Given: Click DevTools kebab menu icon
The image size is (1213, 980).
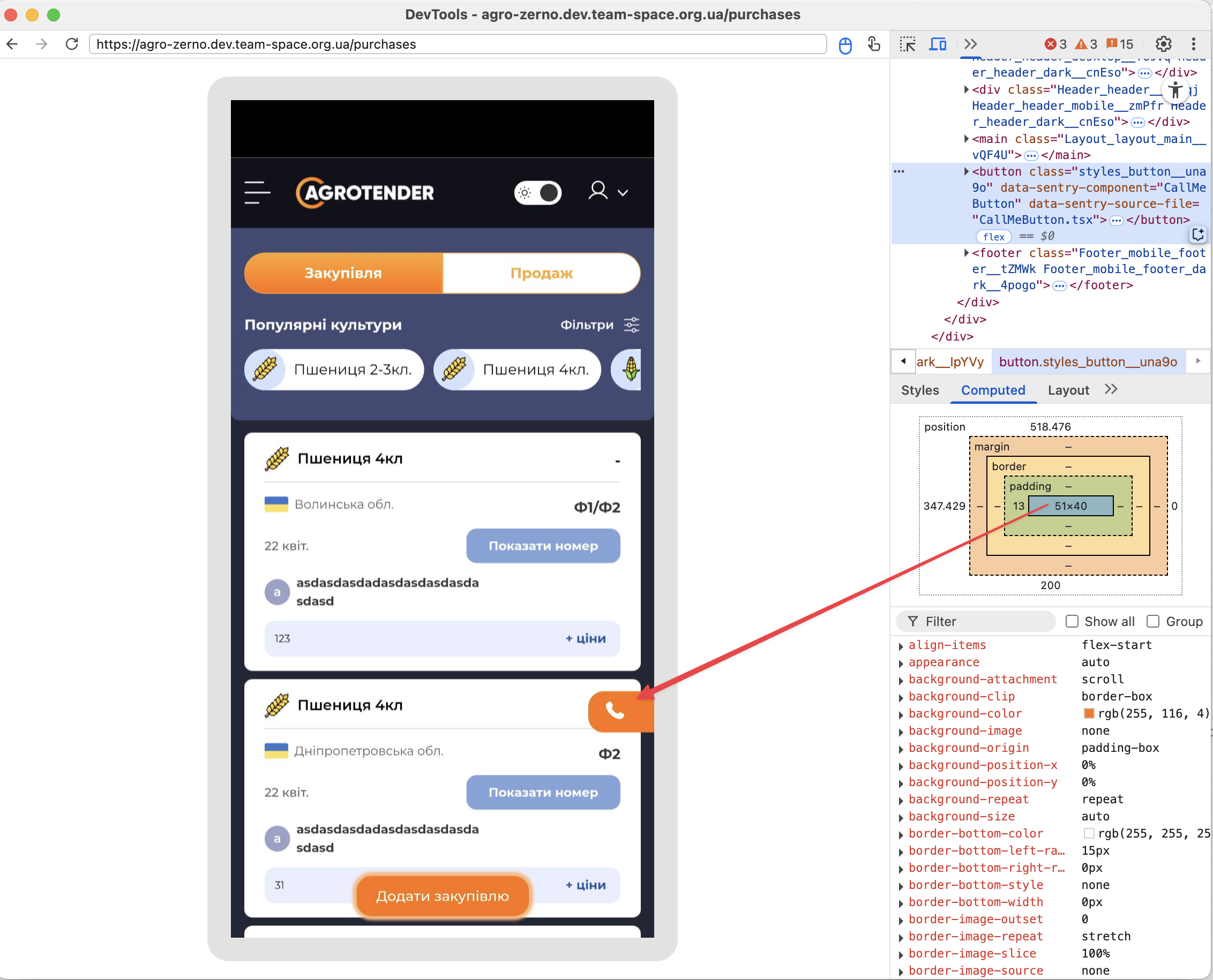Looking at the screenshot, I should 1193,44.
